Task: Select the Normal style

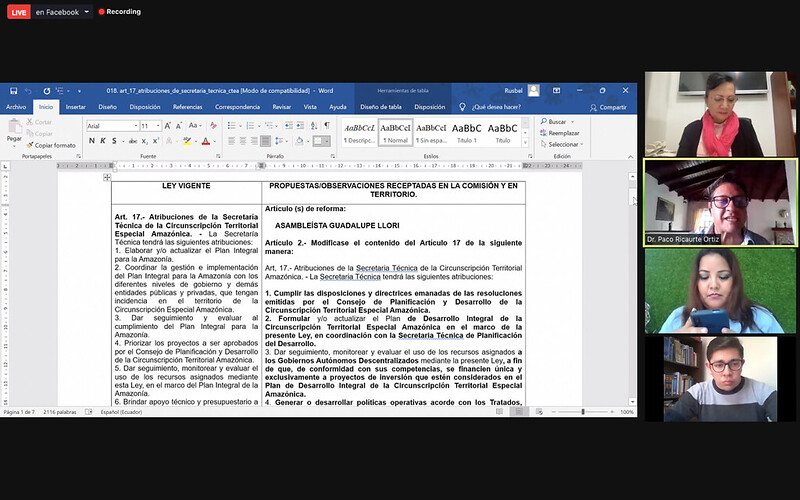Action: pyautogui.click(x=395, y=133)
